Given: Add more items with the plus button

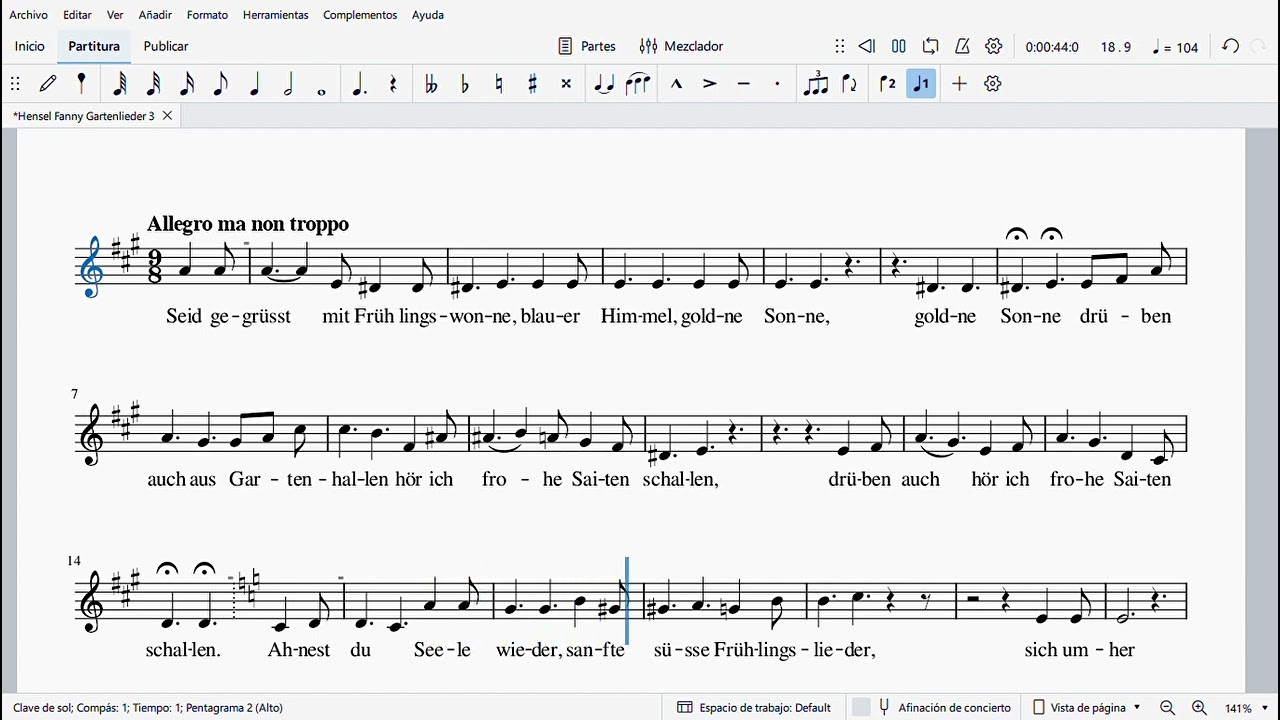Looking at the screenshot, I should 959,84.
